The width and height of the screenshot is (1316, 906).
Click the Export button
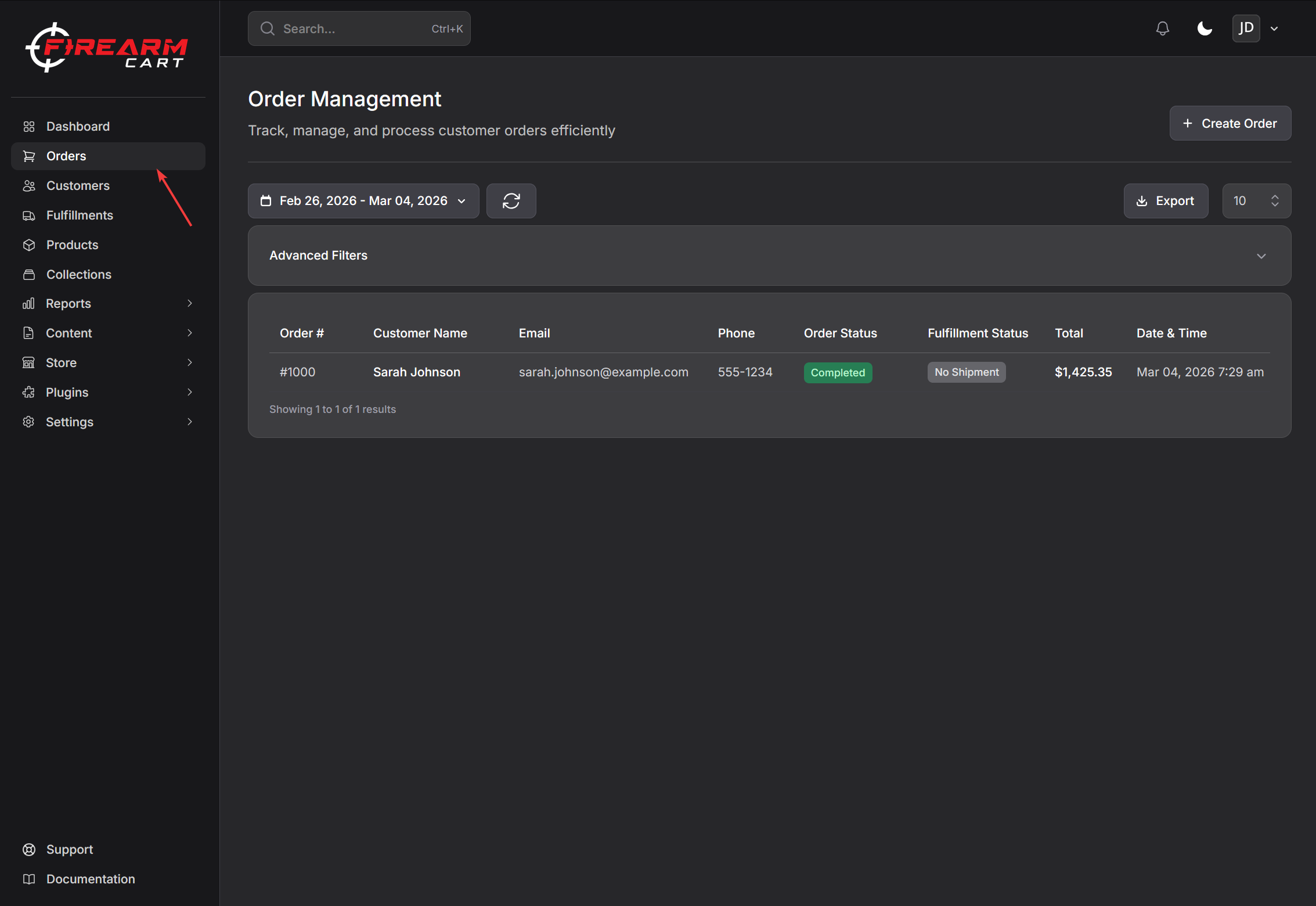1166,201
